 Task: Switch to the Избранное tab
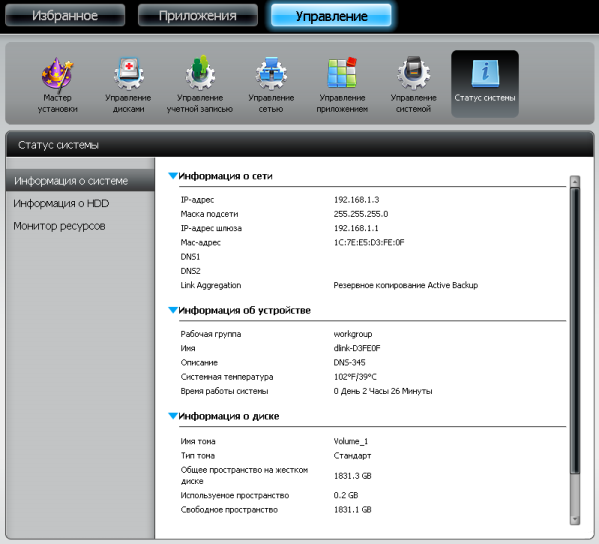click(x=65, y=15)
